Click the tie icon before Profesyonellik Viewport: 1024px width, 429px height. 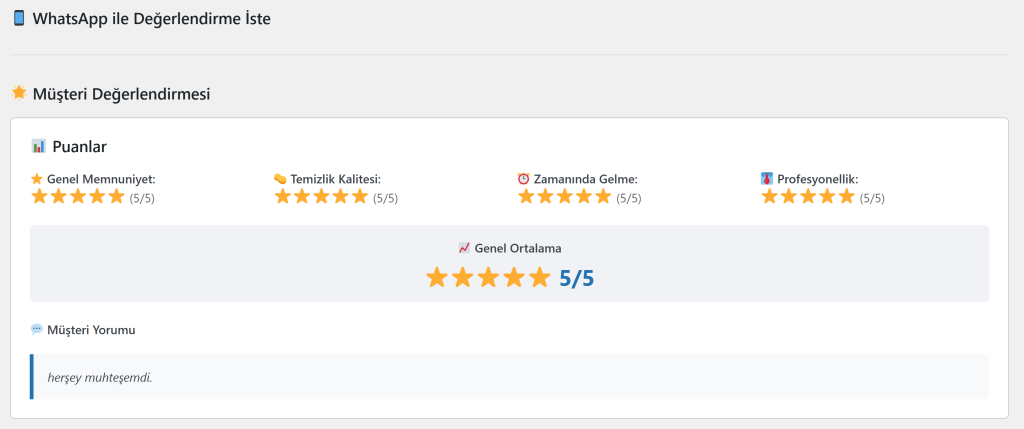pos(767,179)
